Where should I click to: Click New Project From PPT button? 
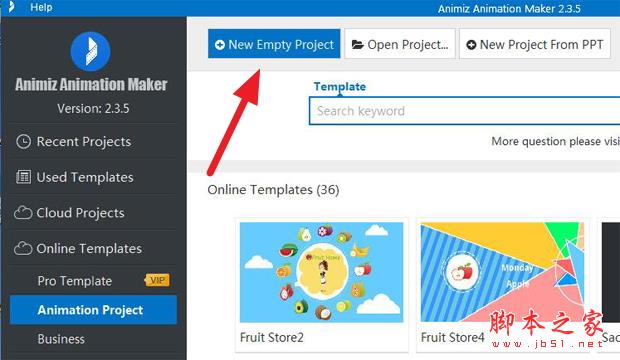pos(535,44)
